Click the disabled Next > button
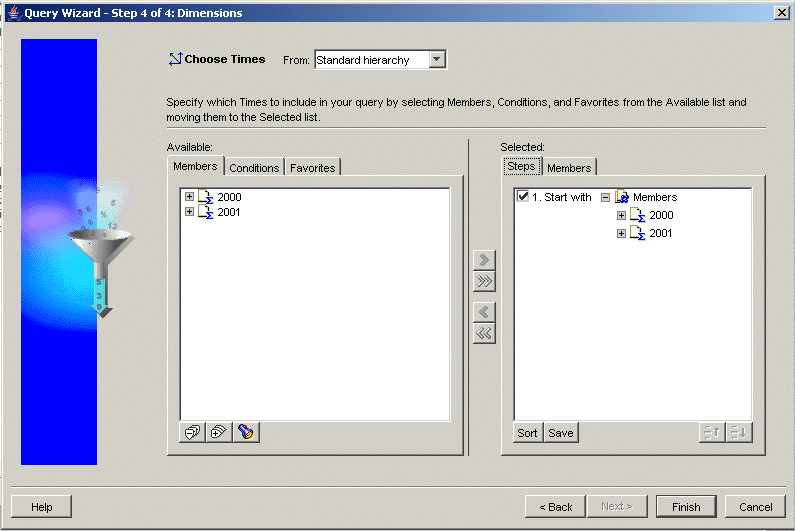Screen dimensions: 795x531 click(617, 507)
